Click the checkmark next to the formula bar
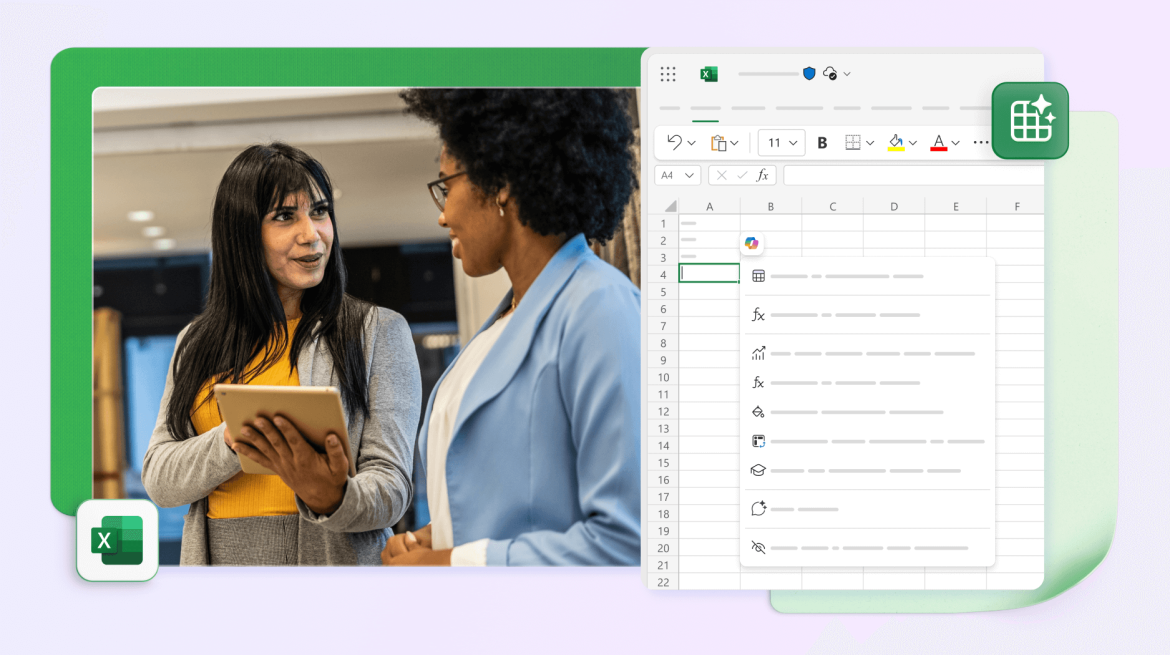This screenshot has width=1170, height=655. pos(742,175)
